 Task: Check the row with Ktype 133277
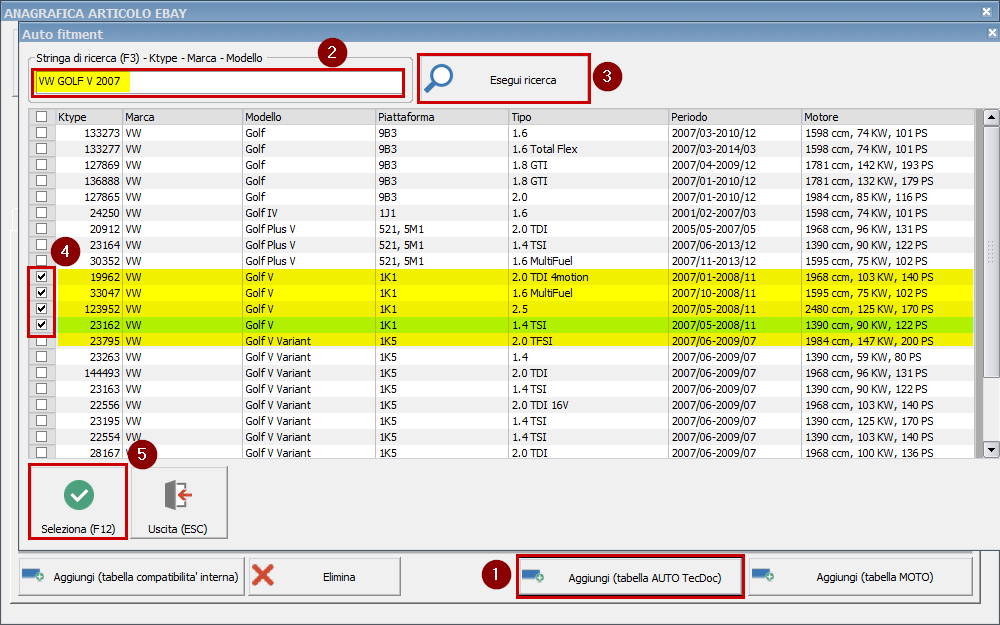coord(41,149)
